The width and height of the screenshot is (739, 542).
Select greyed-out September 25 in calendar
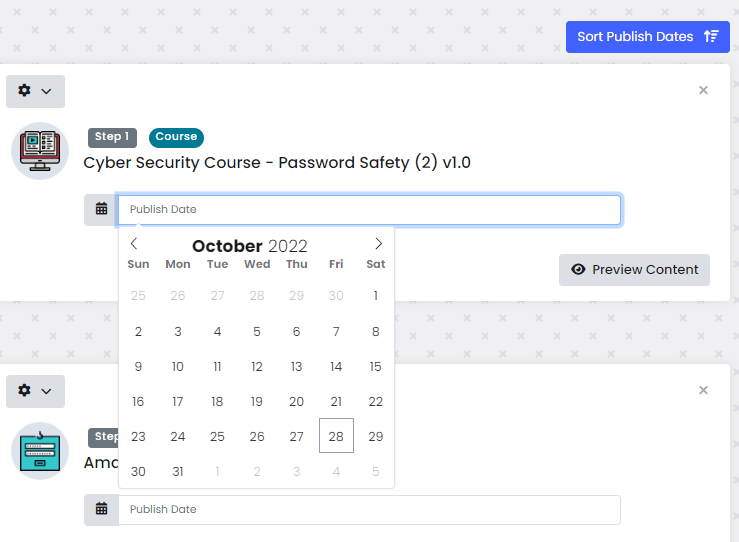tap(138, 296)
